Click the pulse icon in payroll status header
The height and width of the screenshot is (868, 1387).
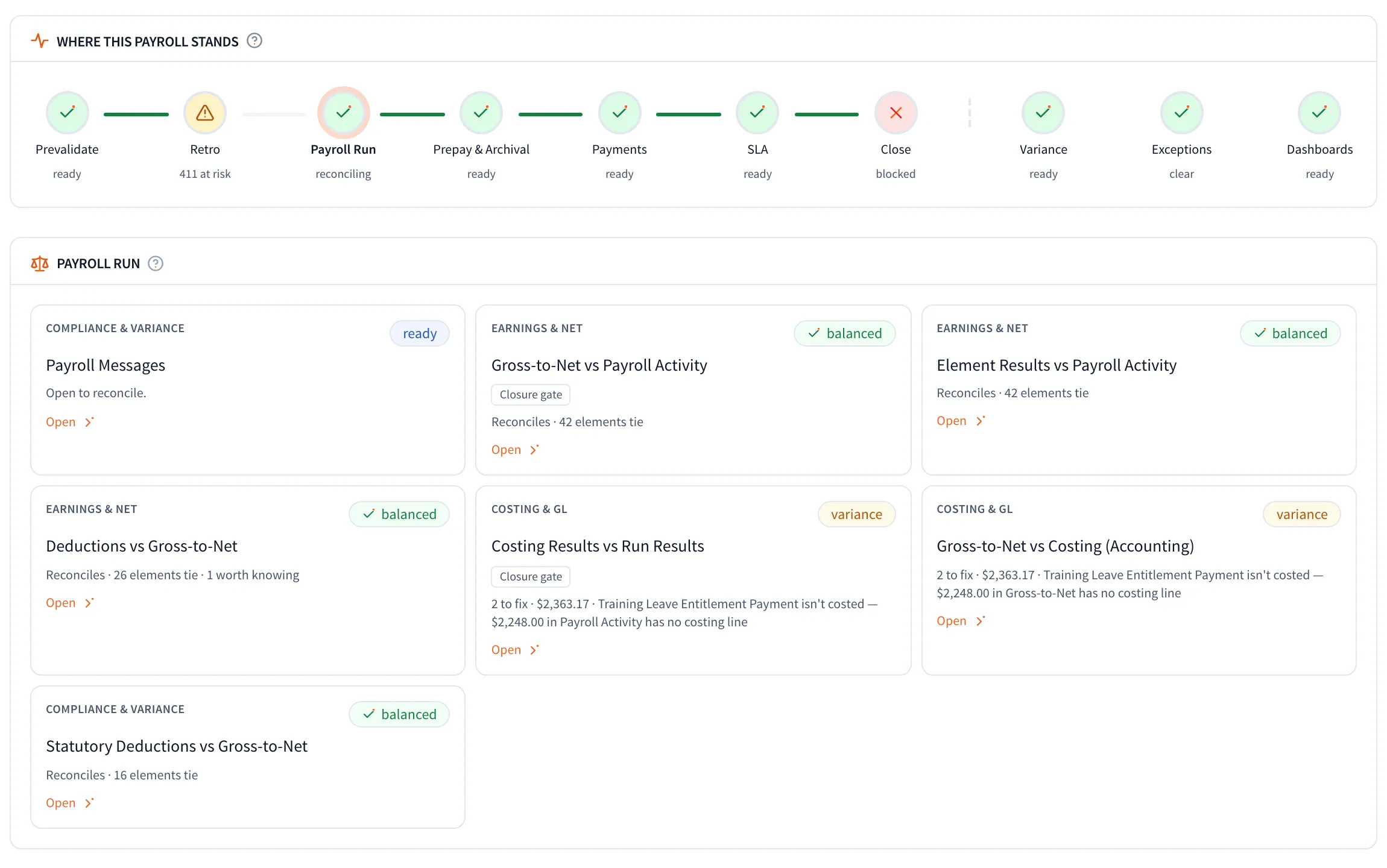pos(40,41)
